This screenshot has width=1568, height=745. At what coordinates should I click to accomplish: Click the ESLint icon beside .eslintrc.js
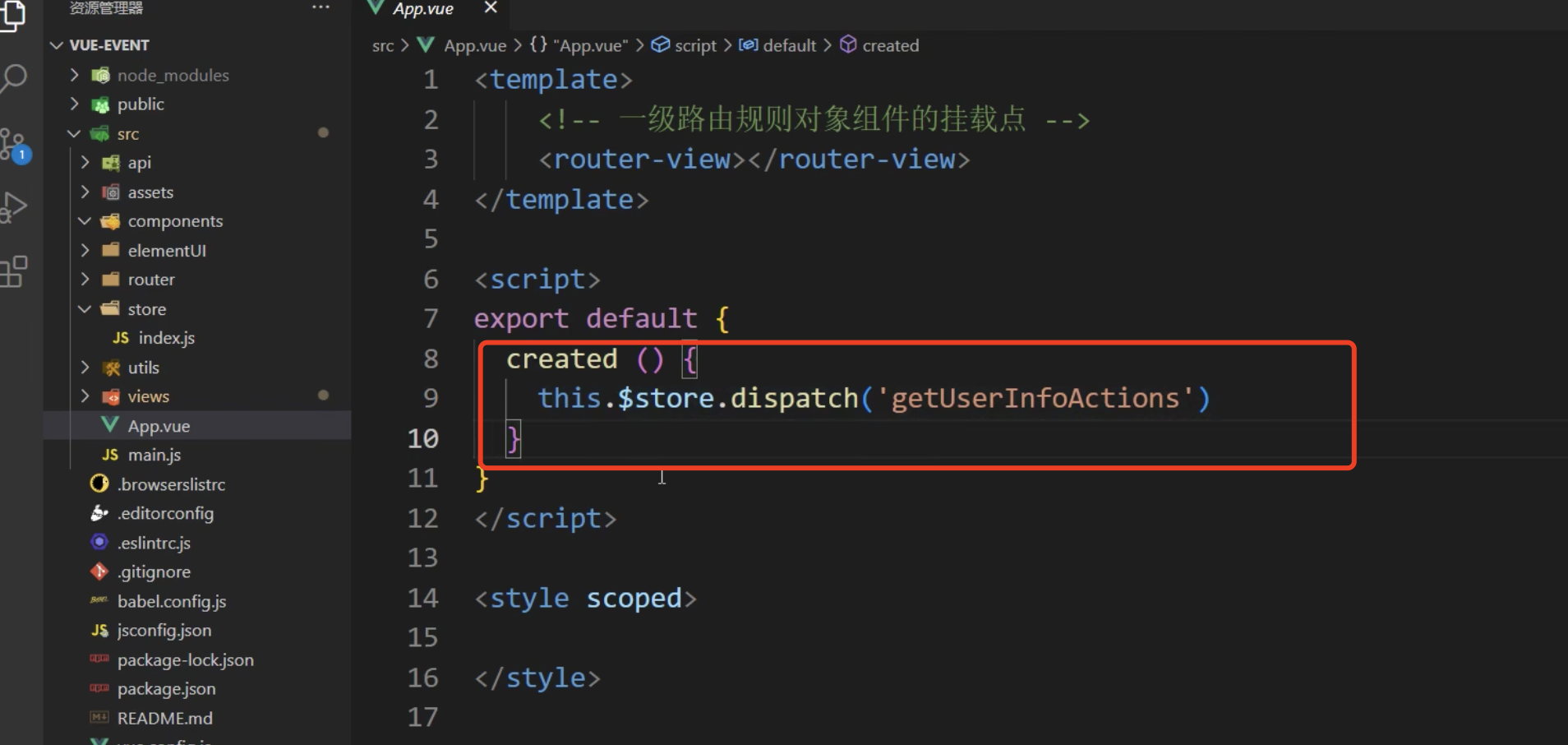click(99, 542)
